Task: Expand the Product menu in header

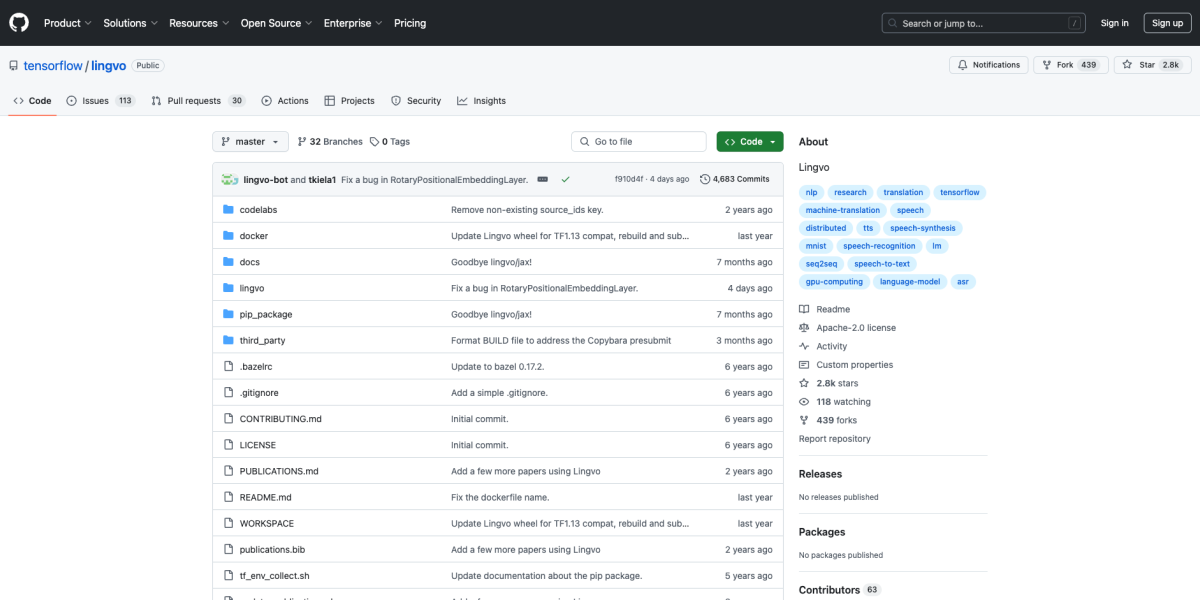Action: [x=67, y=23]
